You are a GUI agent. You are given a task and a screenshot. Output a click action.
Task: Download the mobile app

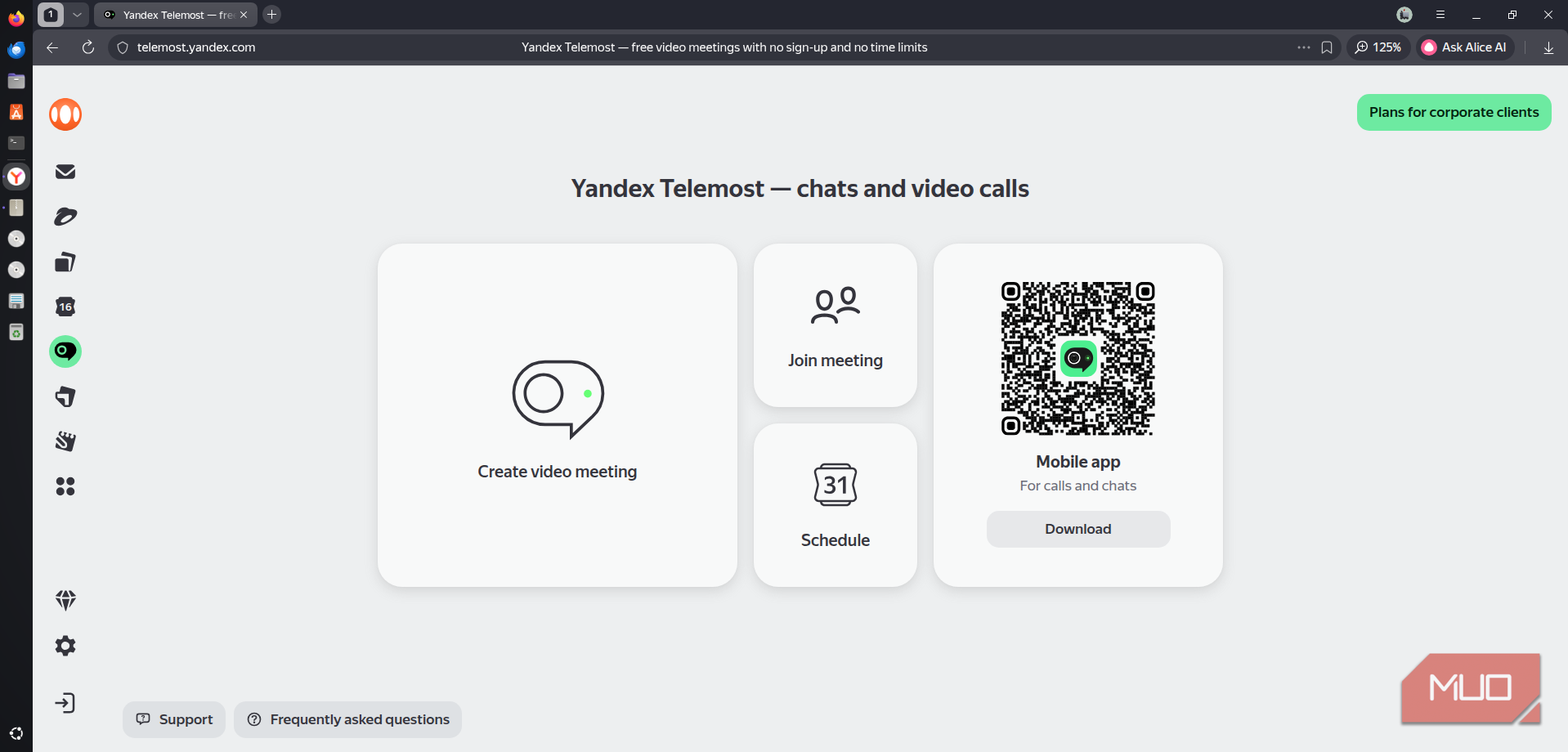coord(1078,529)
